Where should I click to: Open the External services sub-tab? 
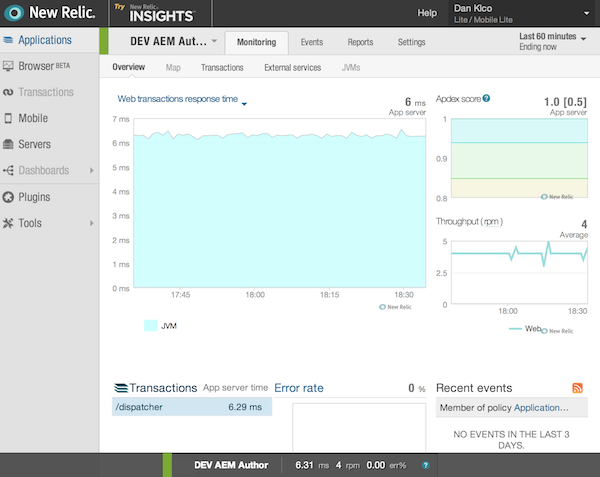292,68
